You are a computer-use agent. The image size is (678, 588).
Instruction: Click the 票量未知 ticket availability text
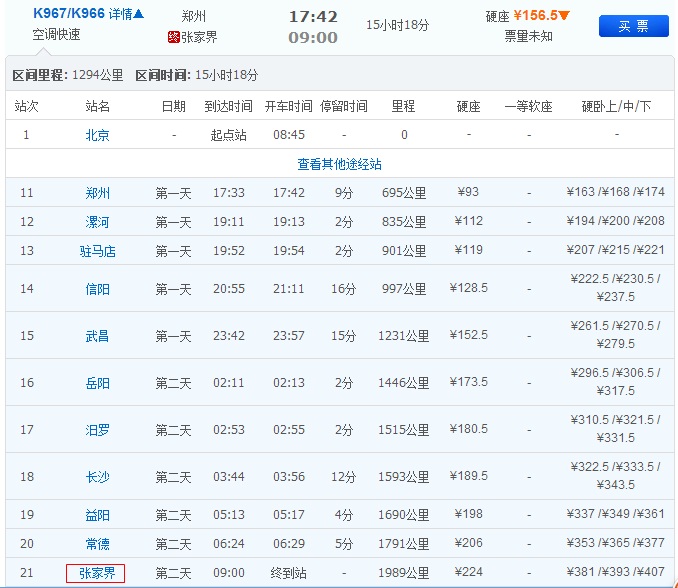point(529,37)
